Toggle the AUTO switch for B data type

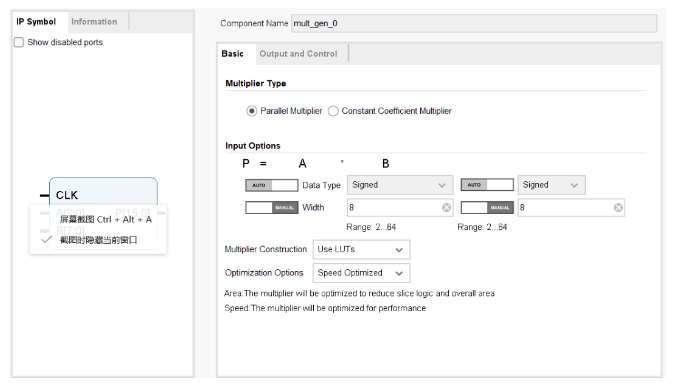pos(487,185)
